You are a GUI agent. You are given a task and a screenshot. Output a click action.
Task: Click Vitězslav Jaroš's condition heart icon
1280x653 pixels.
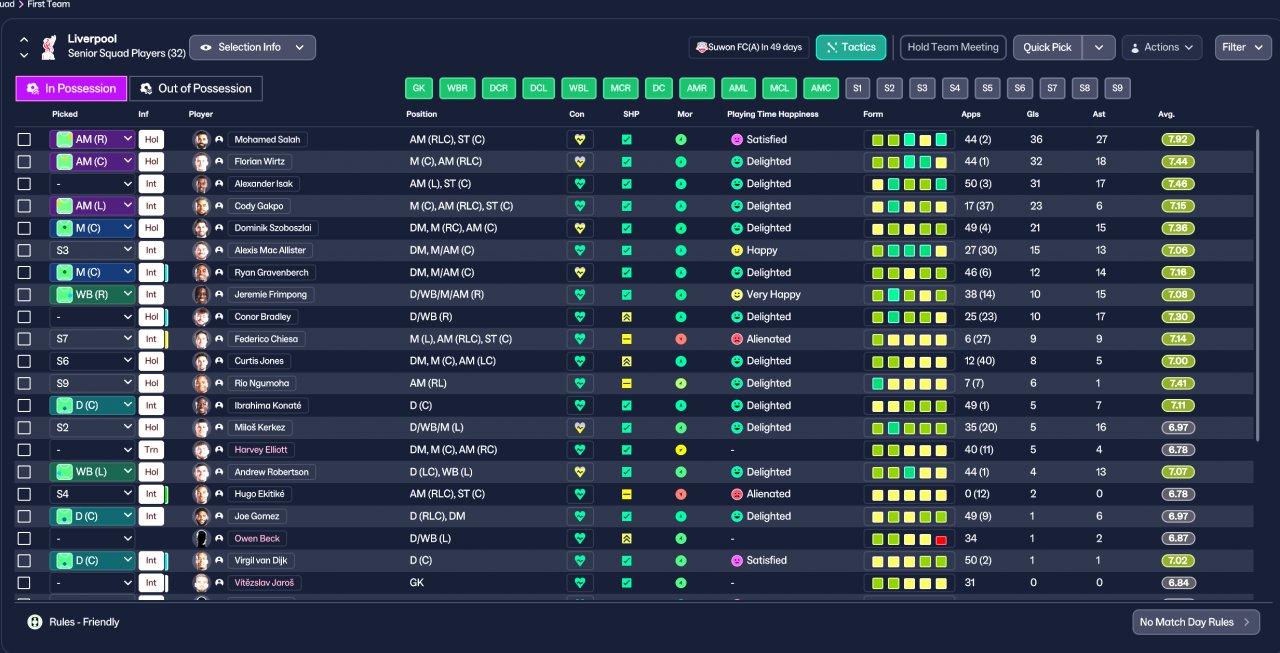579,583
